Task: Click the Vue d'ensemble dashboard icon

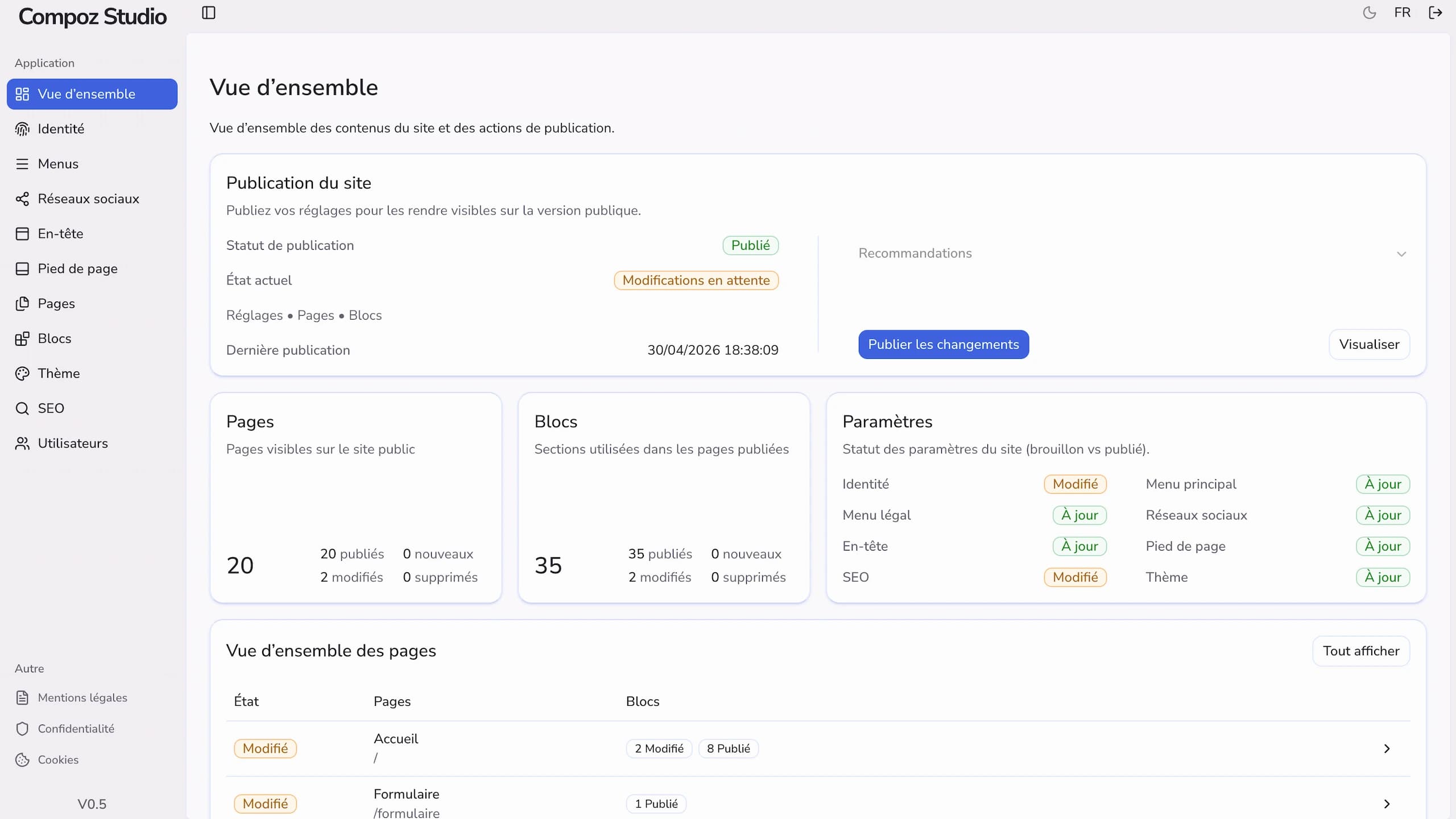Action: tap(22, 94)
